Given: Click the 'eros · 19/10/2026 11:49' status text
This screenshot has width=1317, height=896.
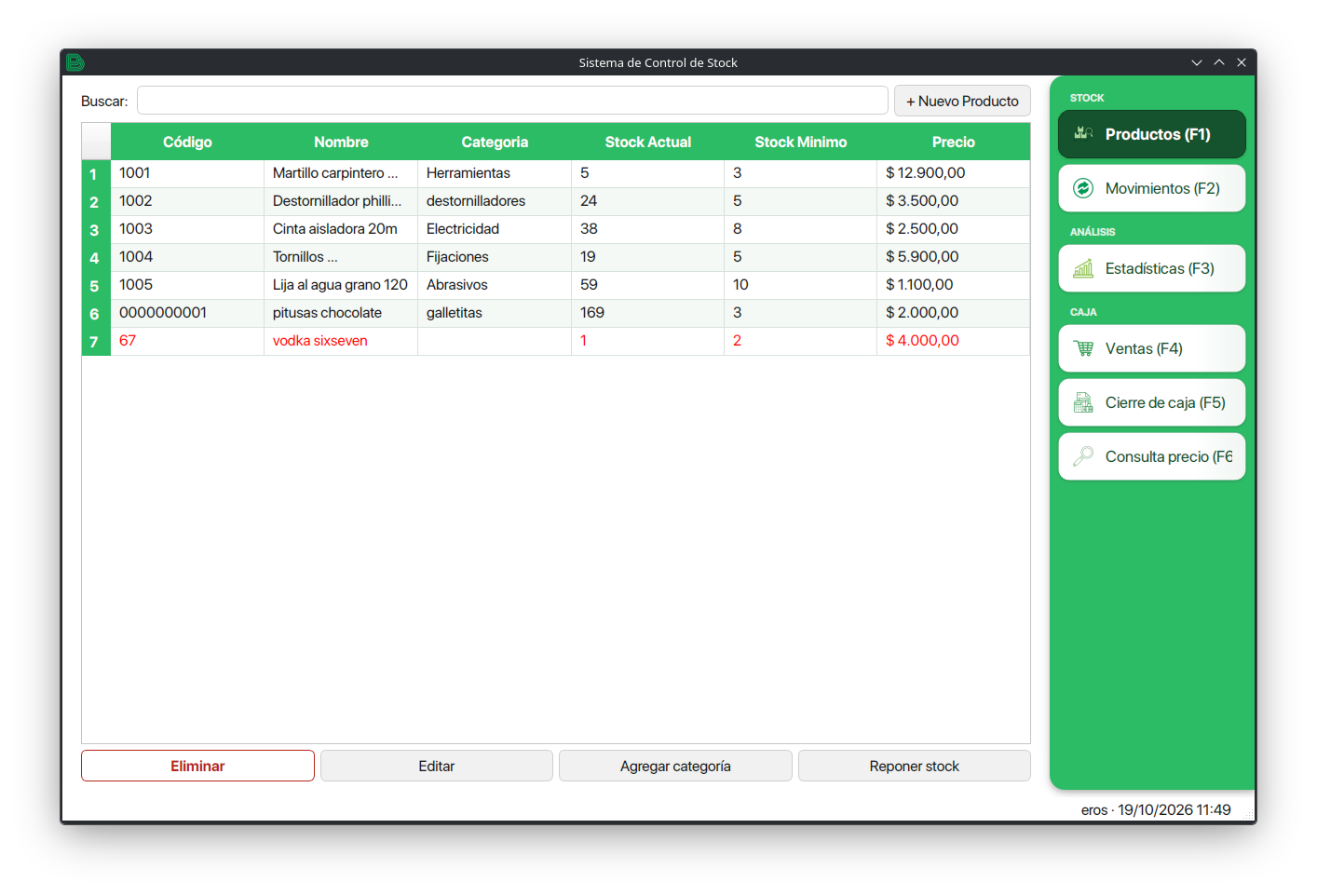Looking at the screenshot, I should [1156, 810].
